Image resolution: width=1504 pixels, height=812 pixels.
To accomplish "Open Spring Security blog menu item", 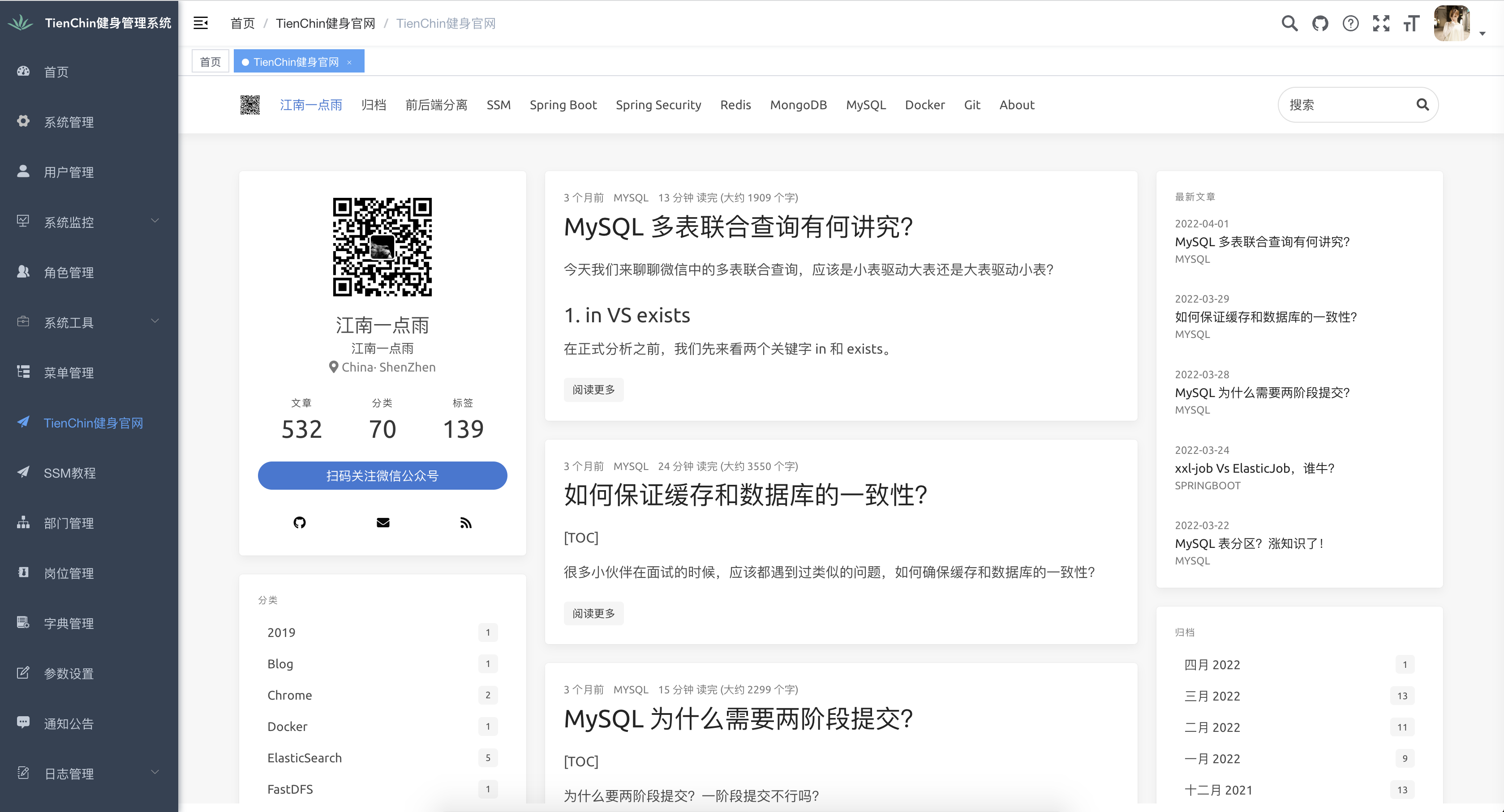I will click(658, 105).
